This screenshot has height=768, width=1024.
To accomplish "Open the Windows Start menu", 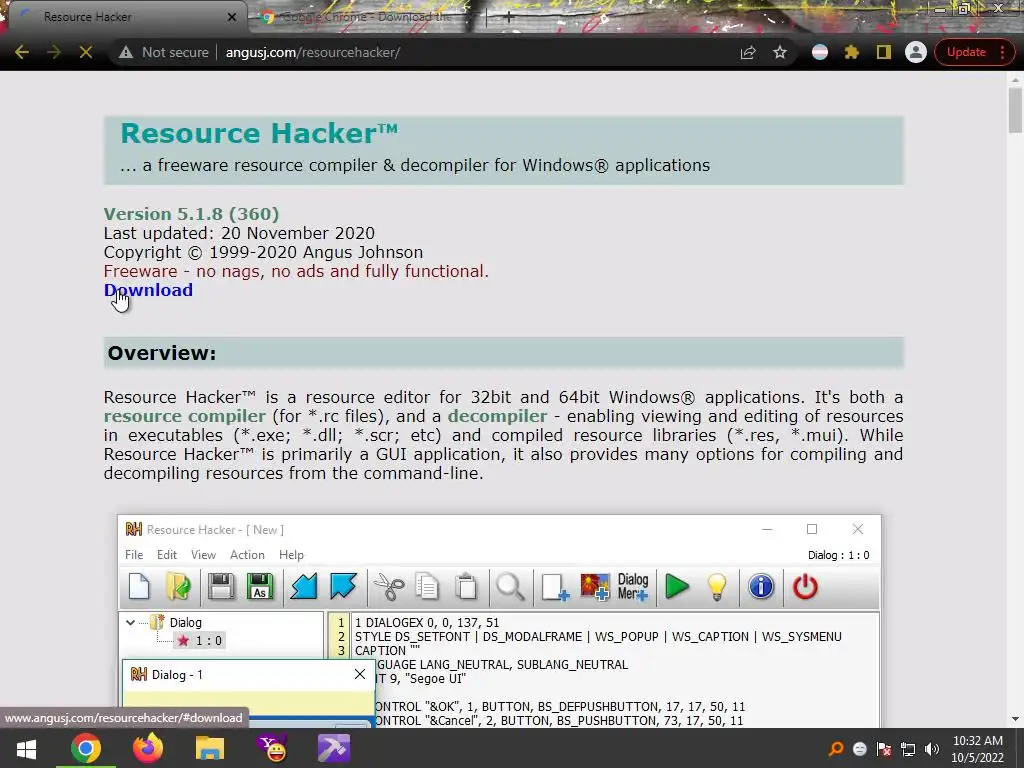I will 26,748.
